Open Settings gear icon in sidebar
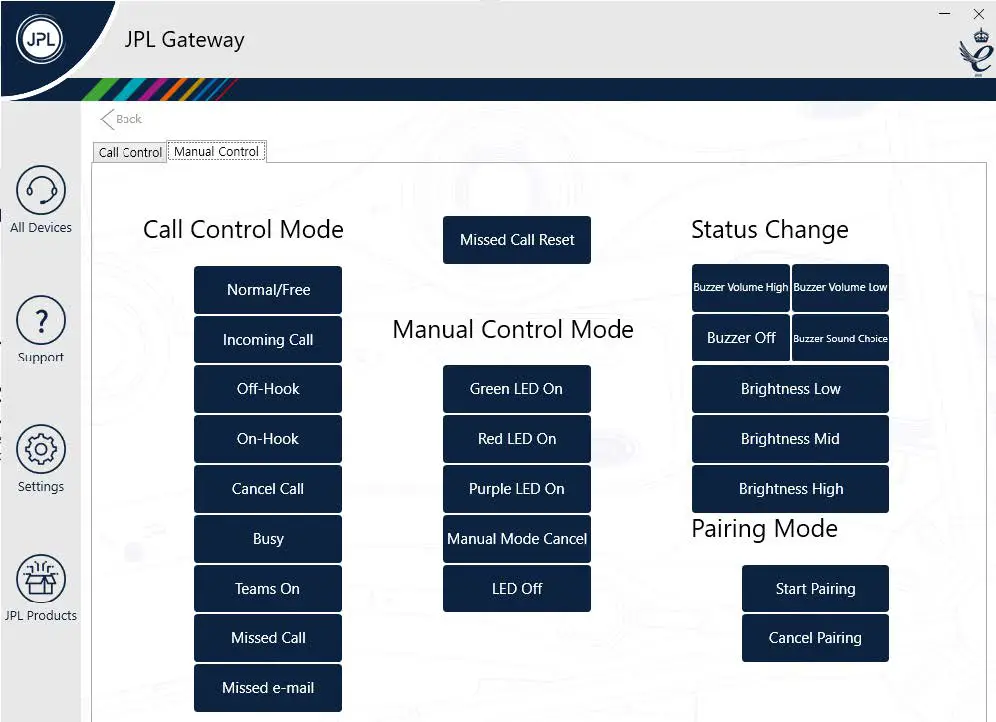The image size is (996, 722). 41,451
